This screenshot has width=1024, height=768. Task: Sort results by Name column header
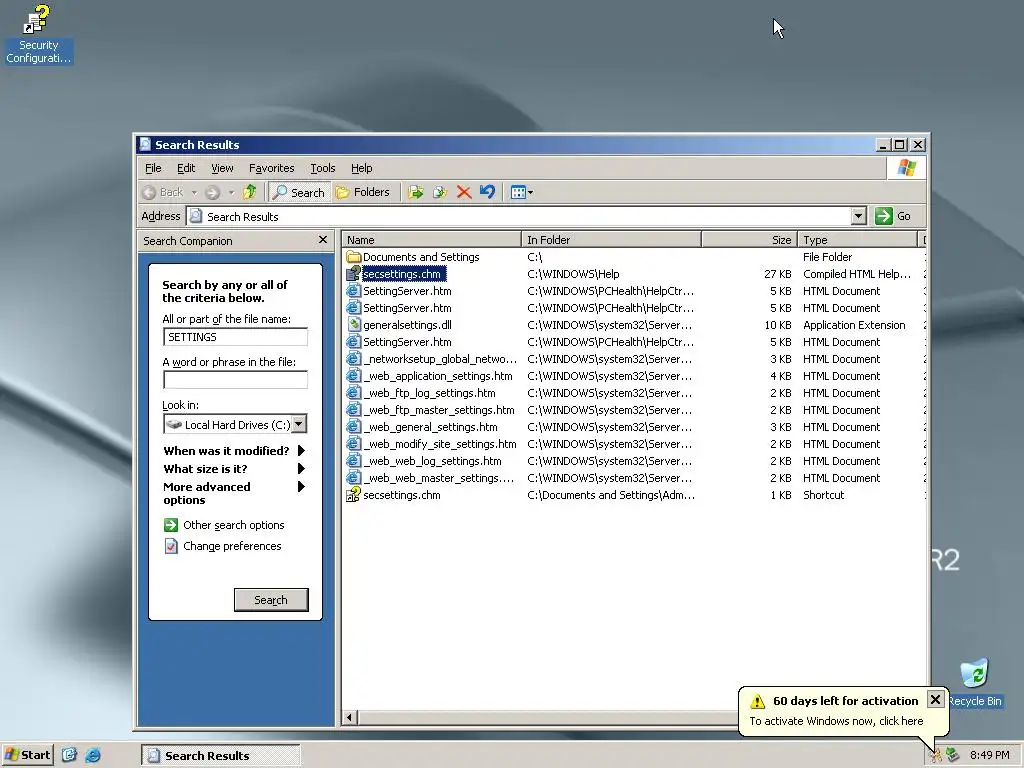[432, 240]
